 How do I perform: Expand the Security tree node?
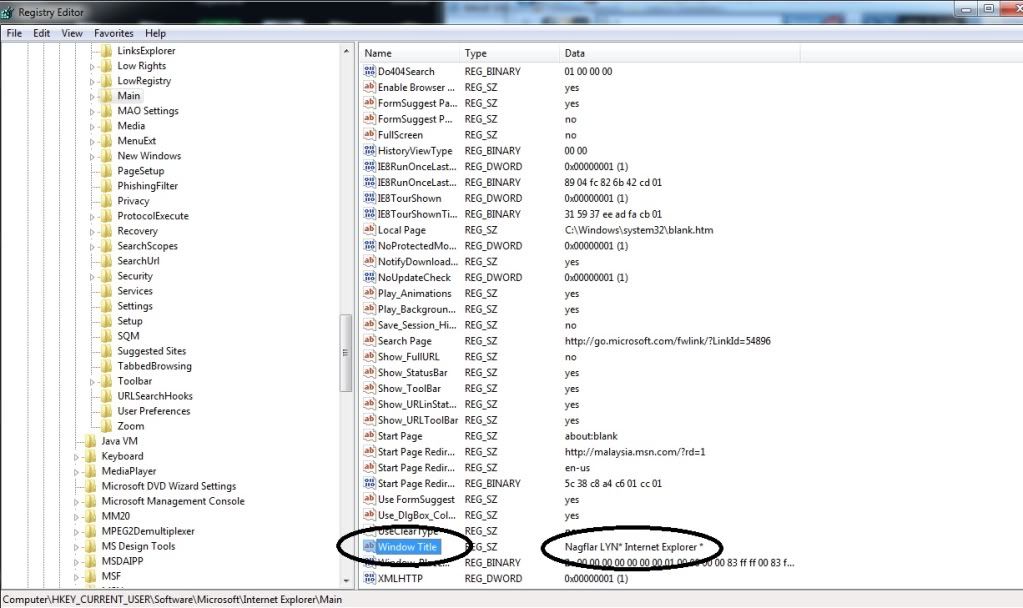93,276
